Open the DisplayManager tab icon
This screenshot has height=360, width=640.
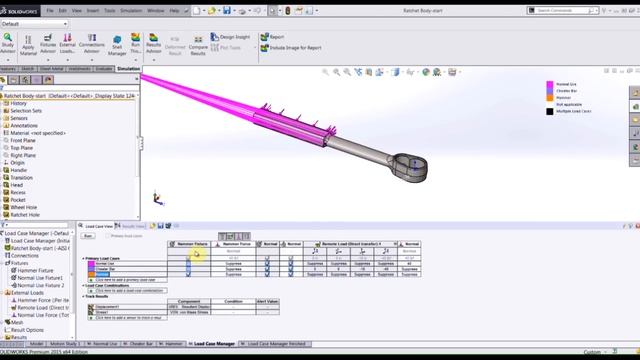pyautogui.click(x=48, y=80)
